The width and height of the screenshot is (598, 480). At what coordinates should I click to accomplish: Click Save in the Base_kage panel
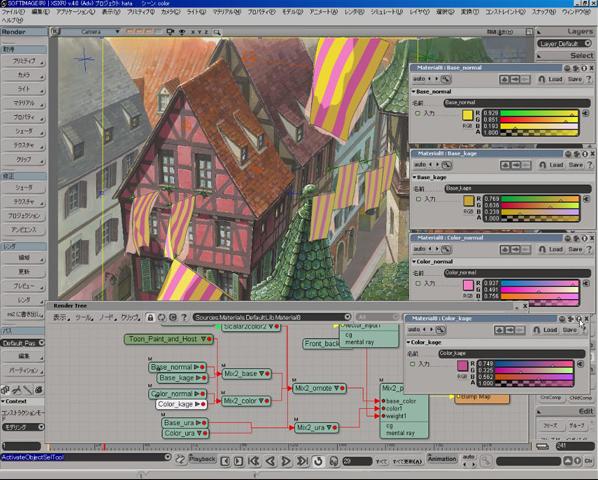coord(576,165)
